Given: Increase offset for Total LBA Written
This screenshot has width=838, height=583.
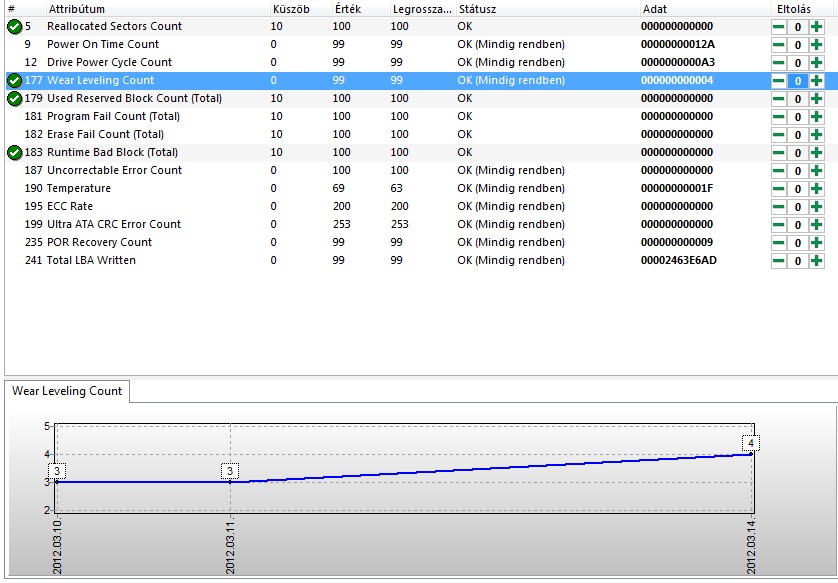Looking at the screenshot, I should click(x=816, y=261).
